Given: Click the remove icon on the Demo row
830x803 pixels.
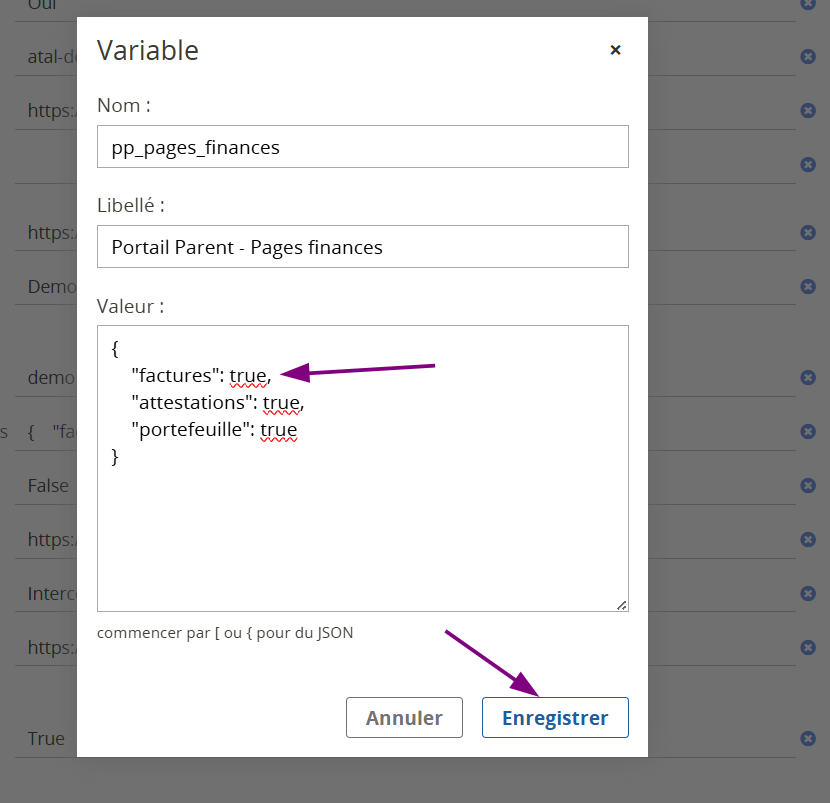Looking at the screenshot, I should [808, 286].
